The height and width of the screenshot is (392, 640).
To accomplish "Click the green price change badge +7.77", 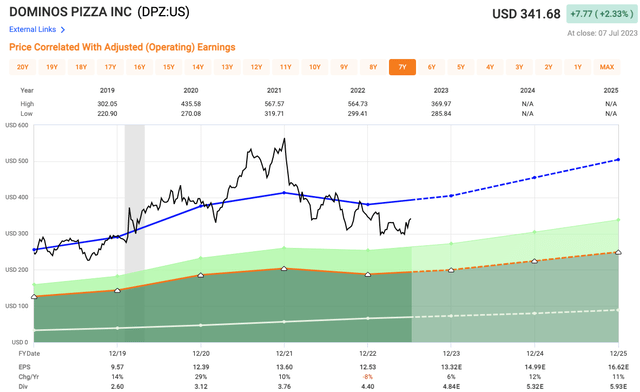I will 601,14.
